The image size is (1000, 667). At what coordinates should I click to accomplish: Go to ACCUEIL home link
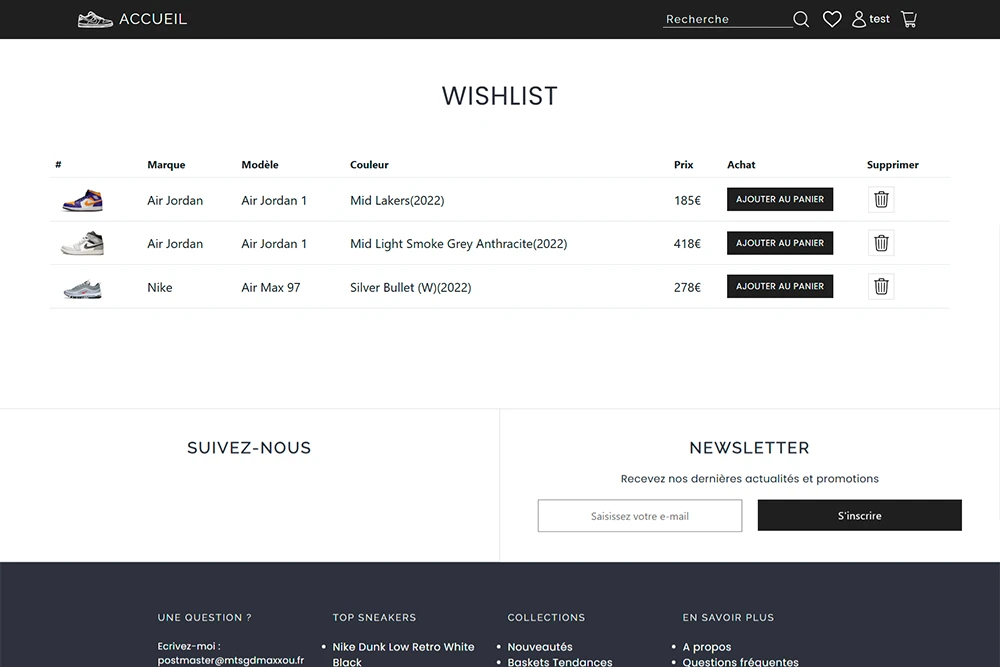(152, 19)
